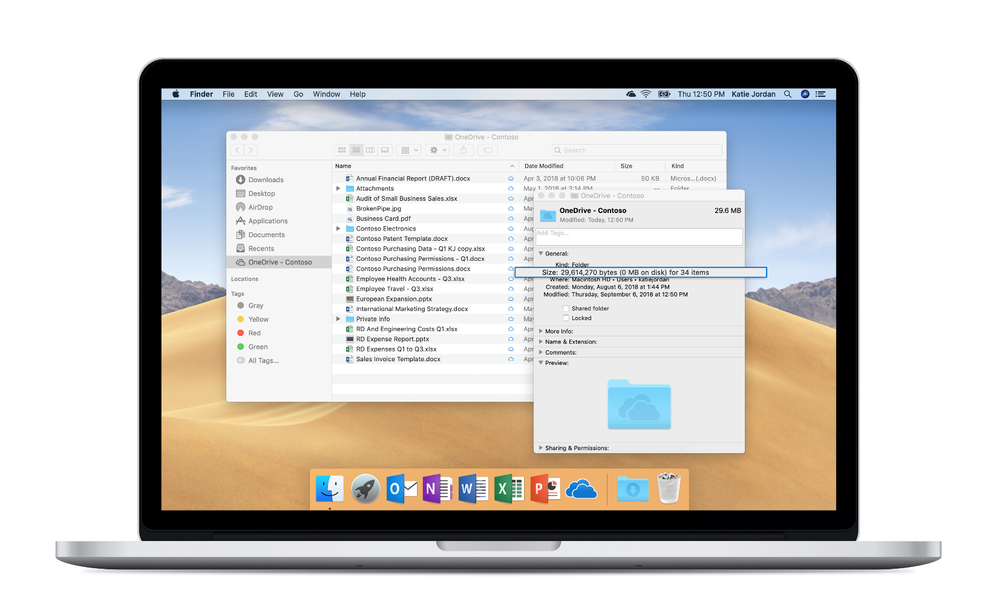Click the Edit Tags toolbar button
The height and width of the screenshot is (599, 999).
pos(488,150)
